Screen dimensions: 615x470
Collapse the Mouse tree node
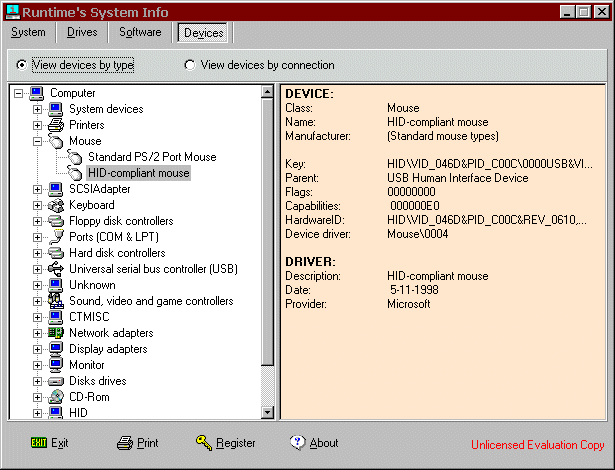[x=38, y=141]
